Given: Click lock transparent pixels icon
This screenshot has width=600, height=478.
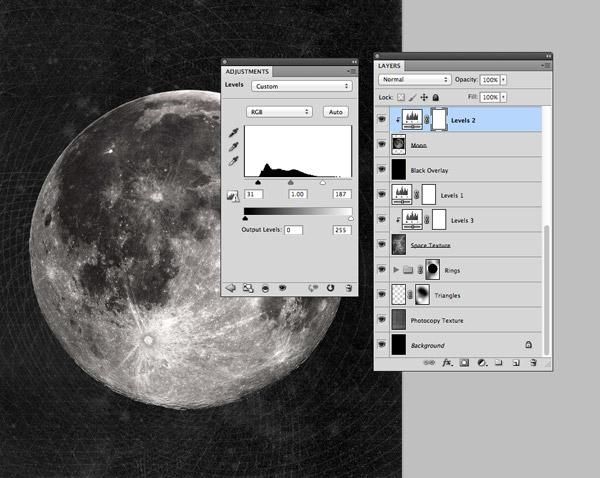Looking at the screenshot, I should pos(401,97).
